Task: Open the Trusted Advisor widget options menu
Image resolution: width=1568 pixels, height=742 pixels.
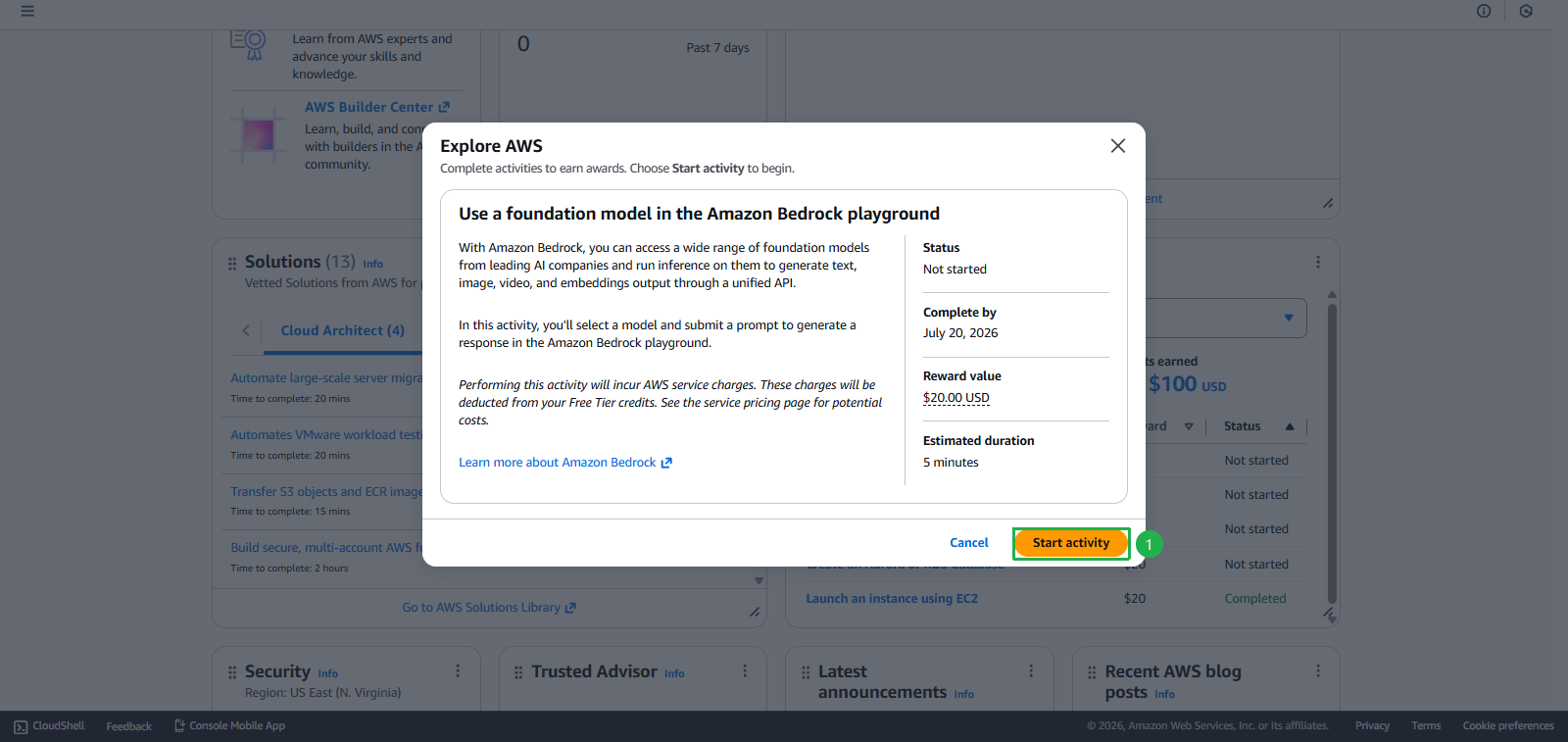Action: point(745,671)
